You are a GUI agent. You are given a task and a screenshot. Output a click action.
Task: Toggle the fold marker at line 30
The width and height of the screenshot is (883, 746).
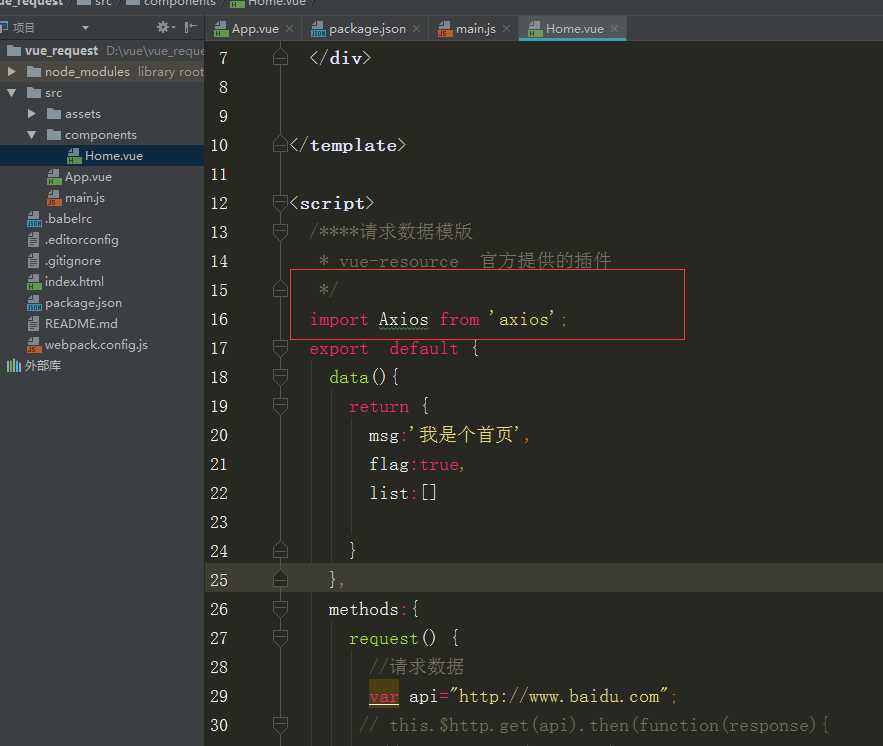click(280, 724)
